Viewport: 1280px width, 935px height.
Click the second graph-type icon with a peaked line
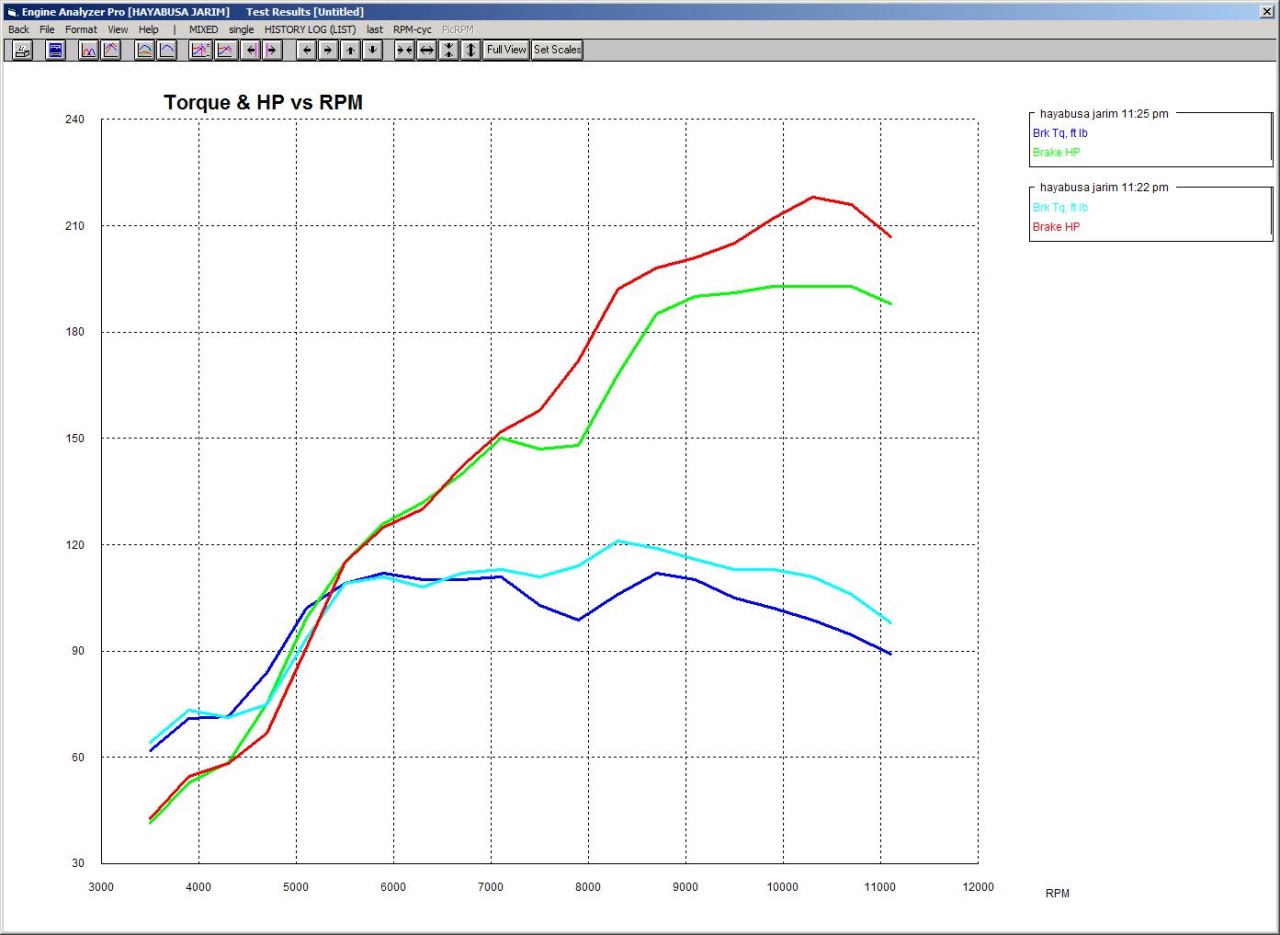click(111, 50)
